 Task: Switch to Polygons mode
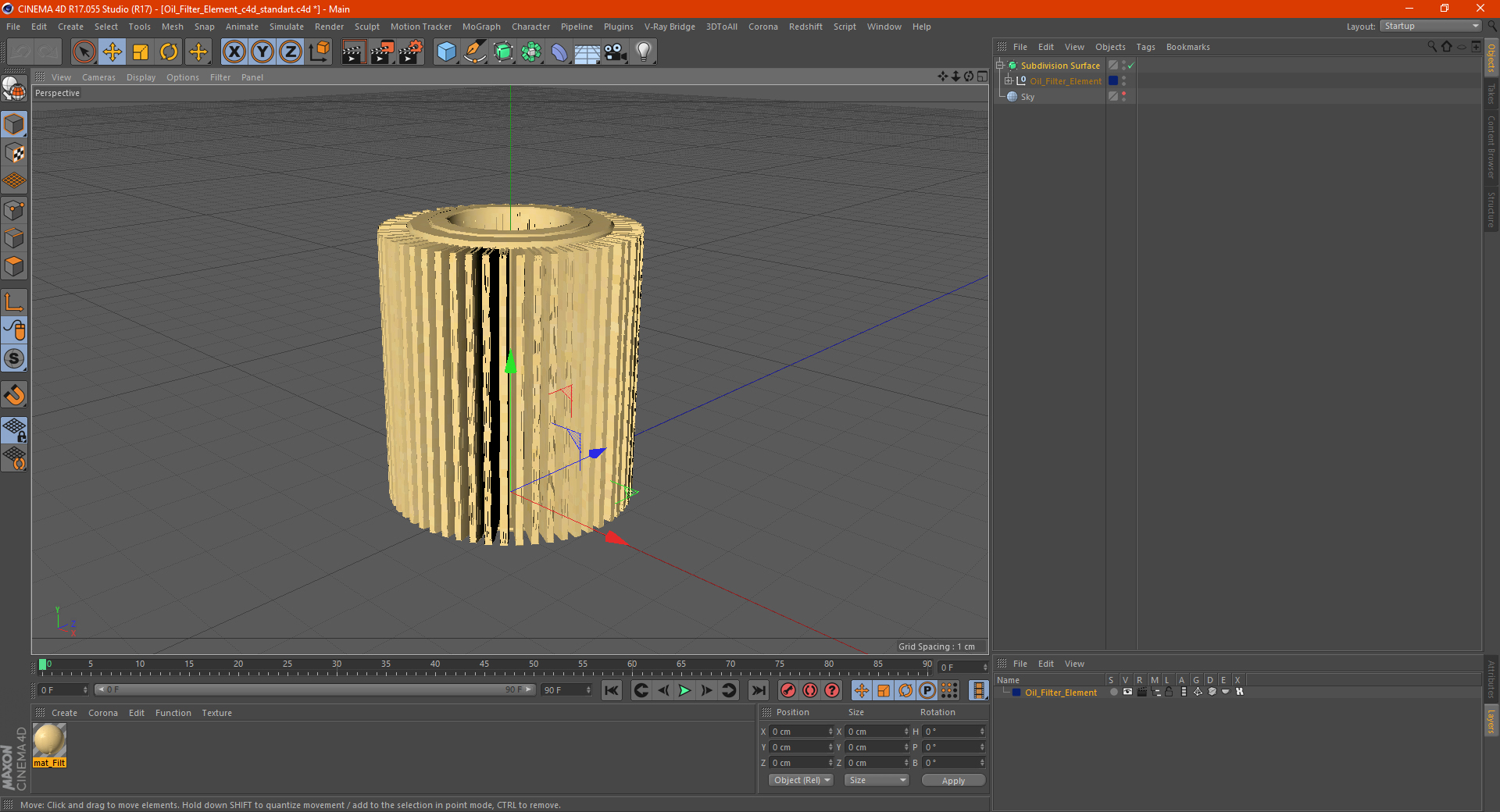pyautogui.click(x=14, y=266)
